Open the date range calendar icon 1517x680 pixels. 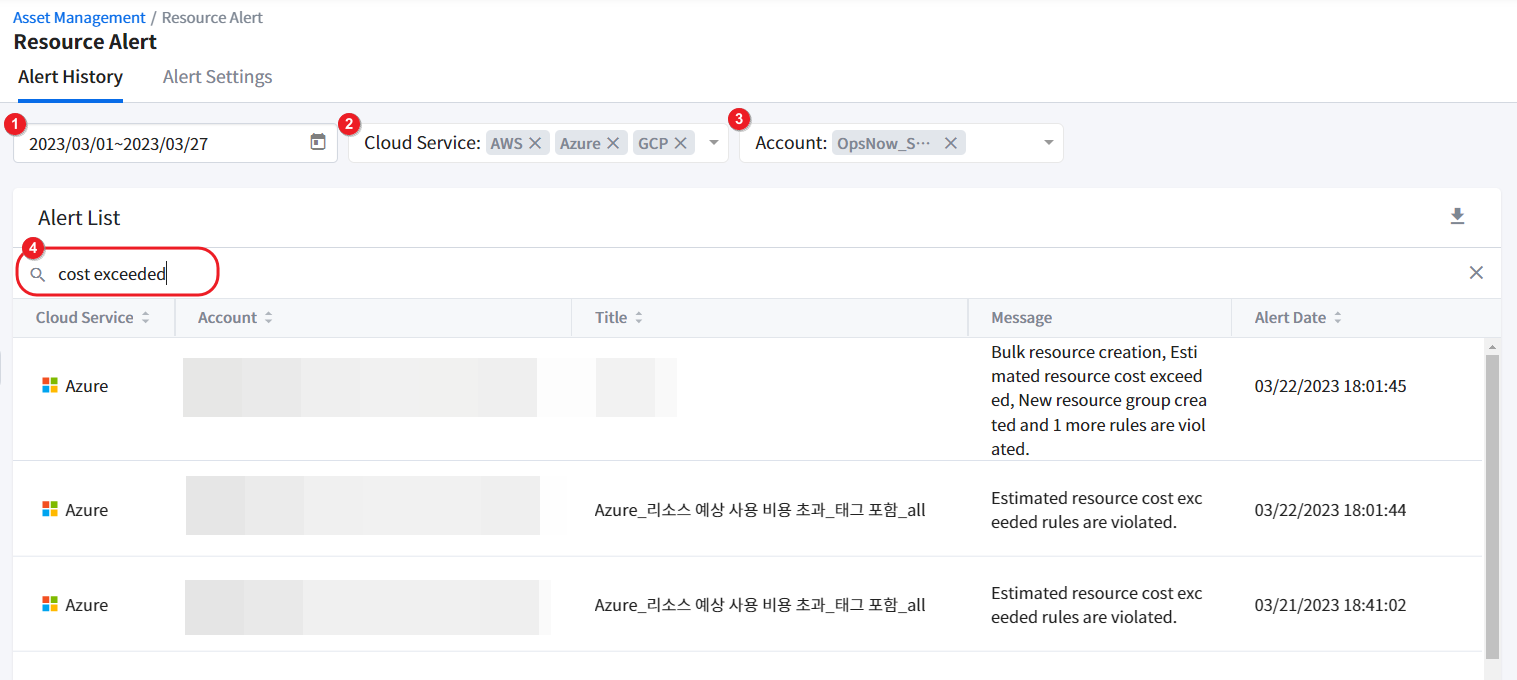318,142
